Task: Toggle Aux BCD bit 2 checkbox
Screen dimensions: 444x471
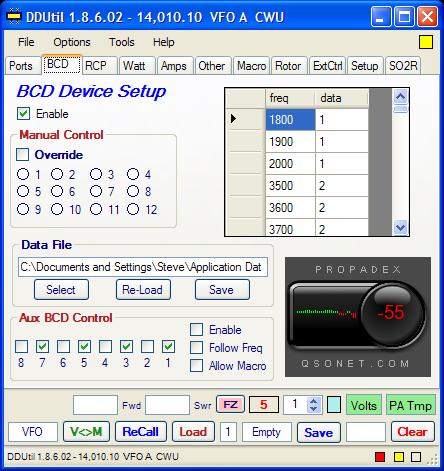Action: pyautogui.click(x=147, y=346)
